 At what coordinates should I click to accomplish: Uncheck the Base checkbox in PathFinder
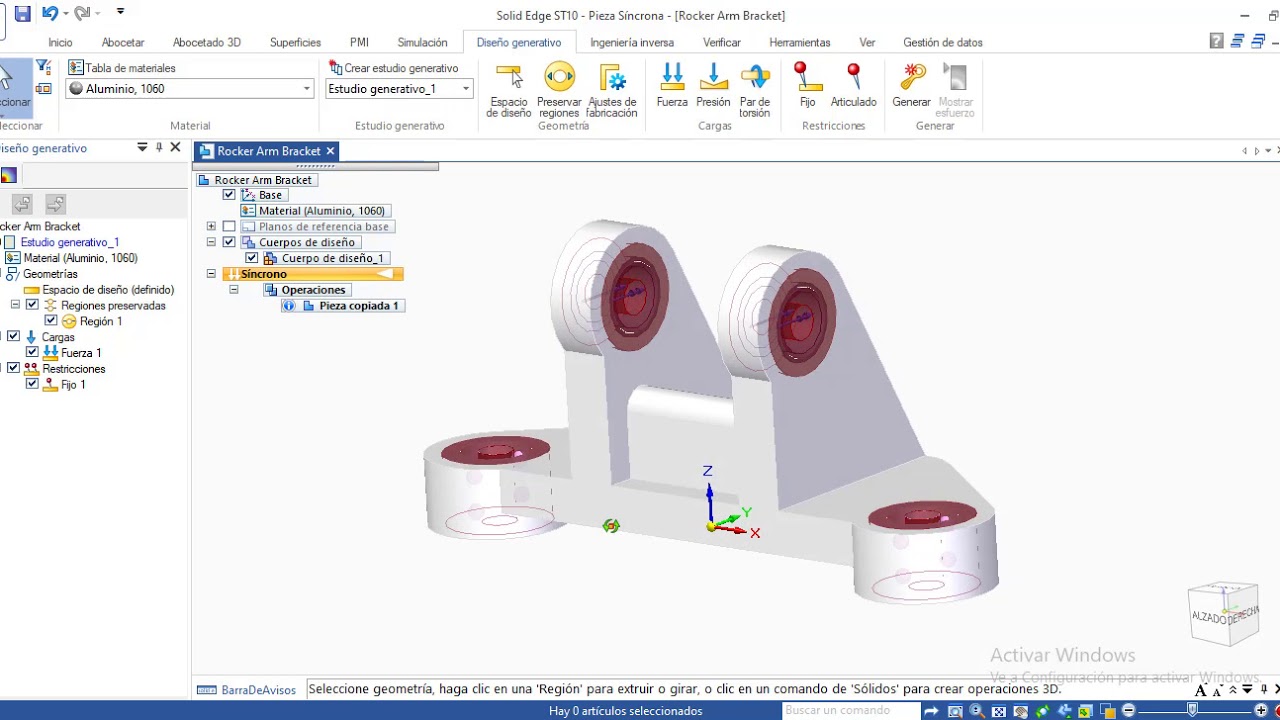point(229,195)
